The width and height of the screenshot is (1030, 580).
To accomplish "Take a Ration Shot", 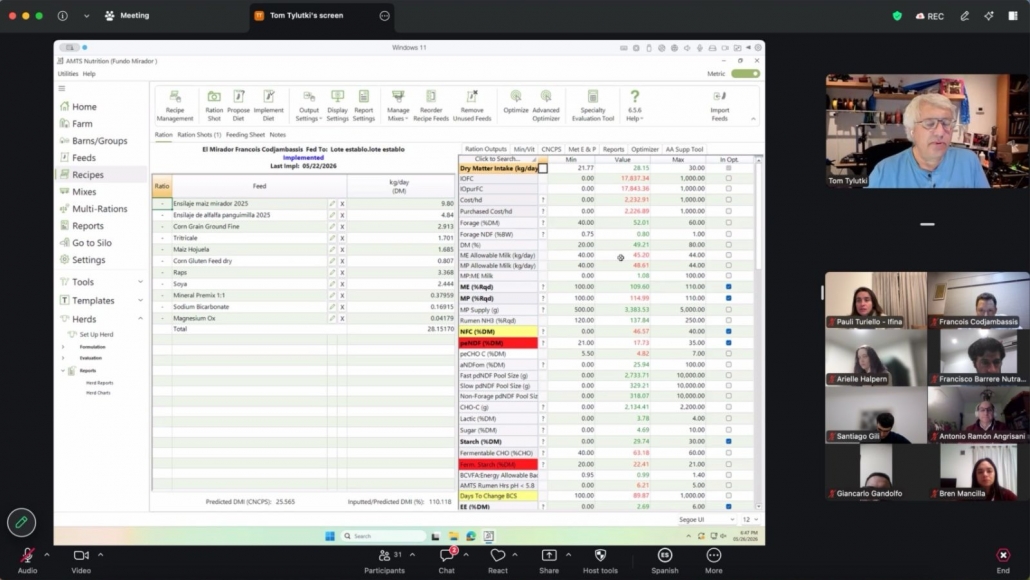I will (x=214, y=106).
